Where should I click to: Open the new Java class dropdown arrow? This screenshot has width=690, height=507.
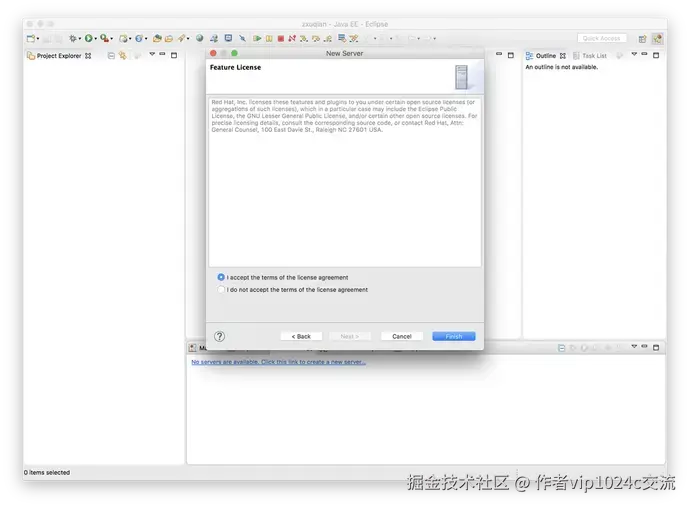point(146,39)
